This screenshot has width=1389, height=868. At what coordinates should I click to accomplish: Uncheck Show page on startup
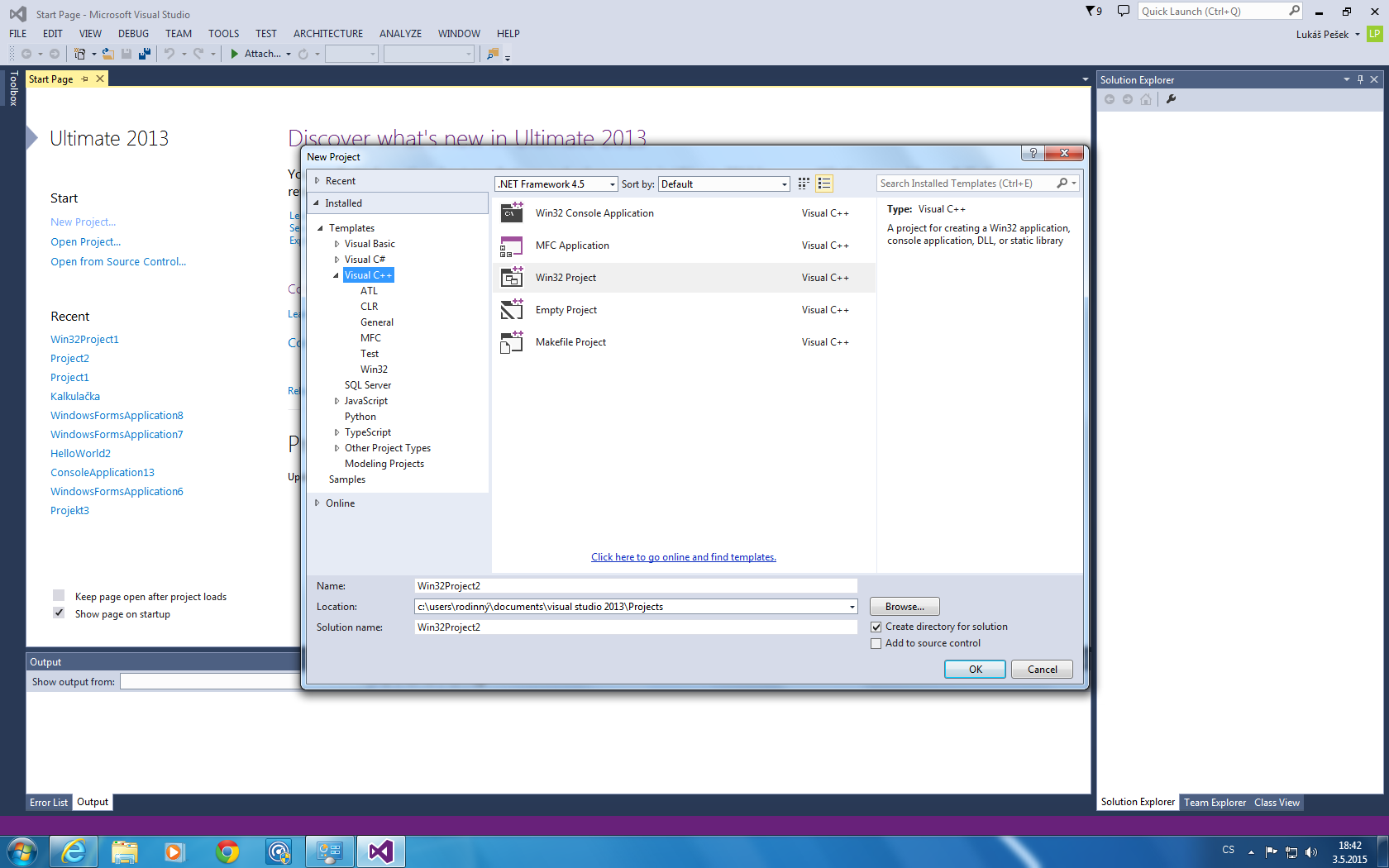pyautogui.click(x=59, y=613)
